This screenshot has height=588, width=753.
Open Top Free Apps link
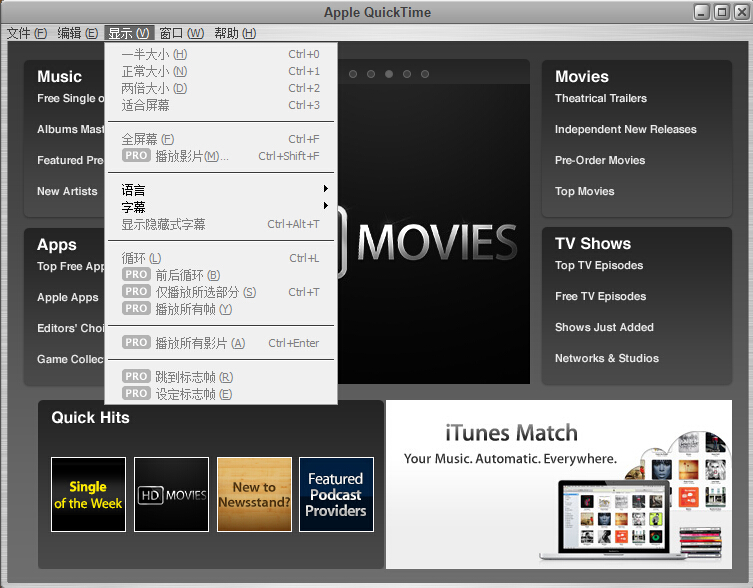pyautogui.click(x=71, y=266)
